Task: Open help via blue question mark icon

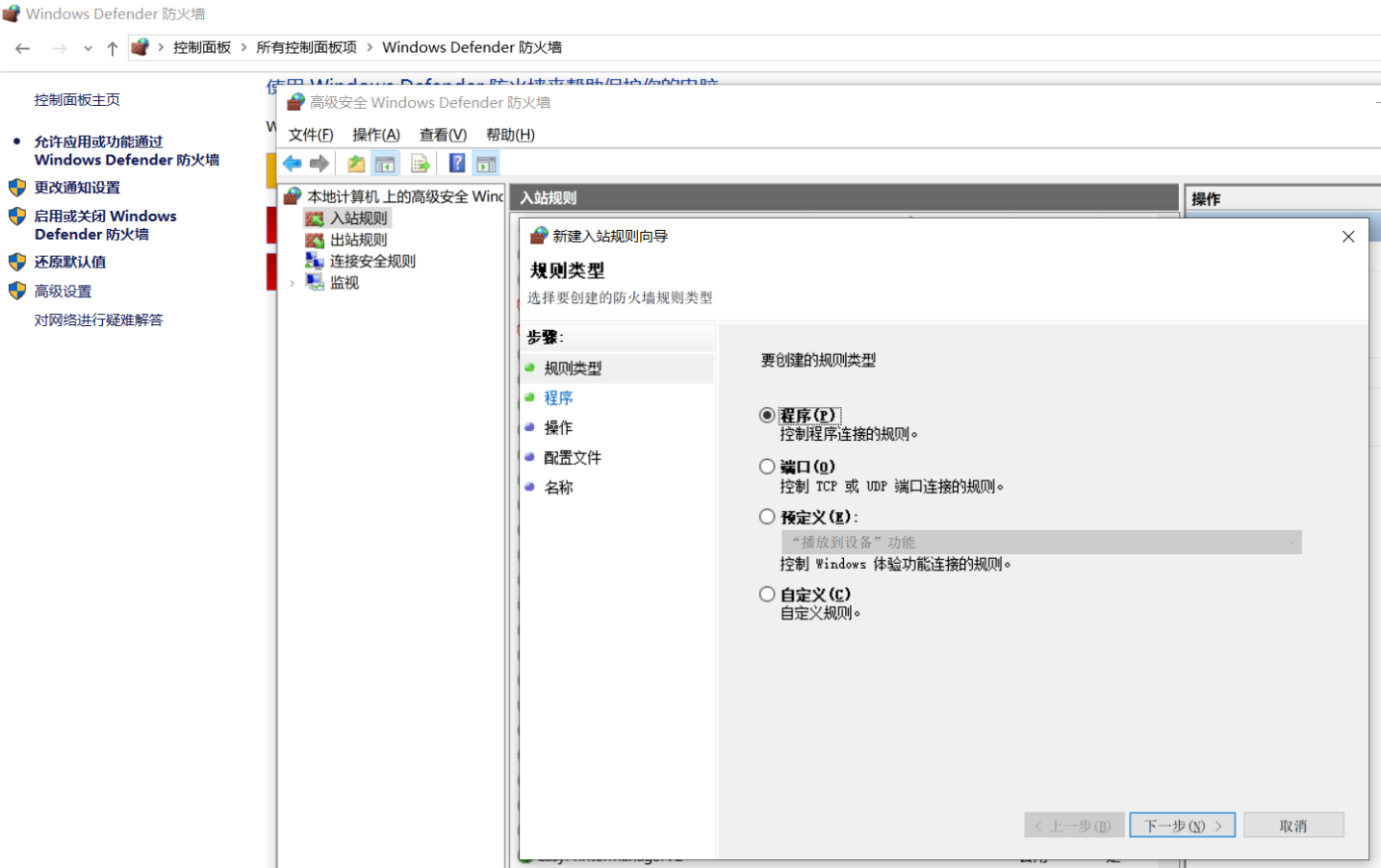Action: (457, 164)
